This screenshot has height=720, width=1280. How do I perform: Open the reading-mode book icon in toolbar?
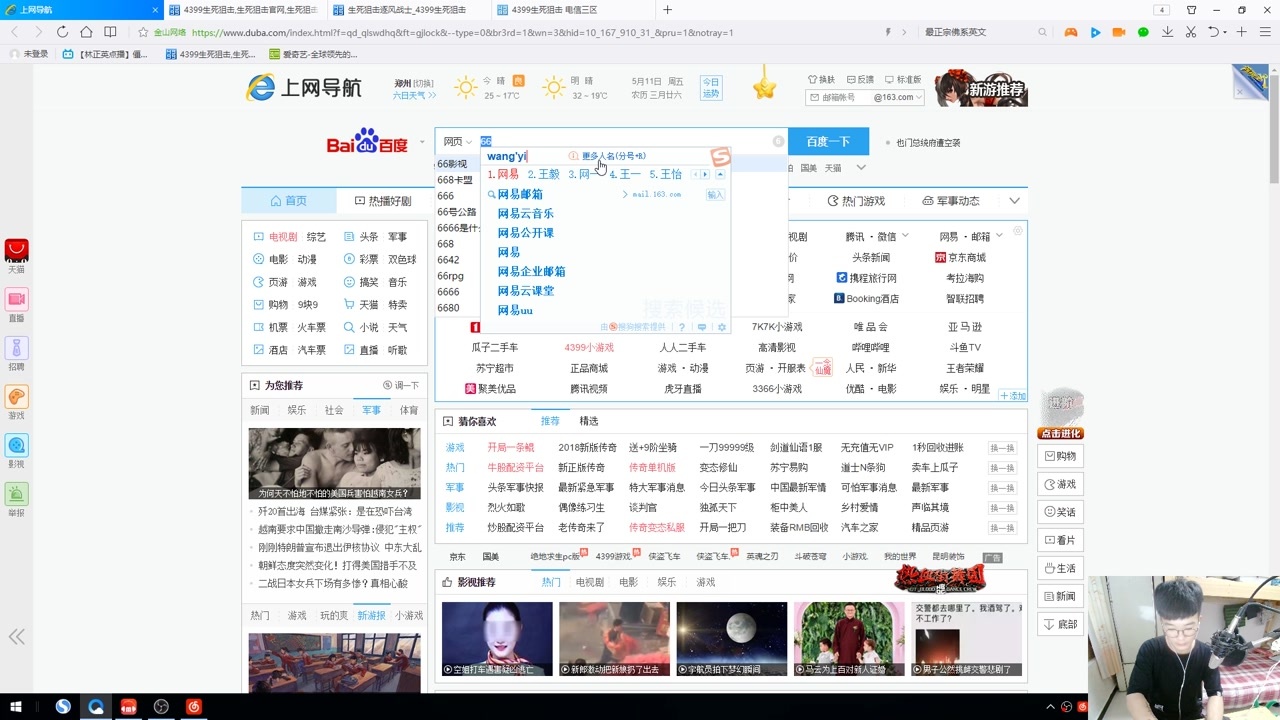coord(110,32)
